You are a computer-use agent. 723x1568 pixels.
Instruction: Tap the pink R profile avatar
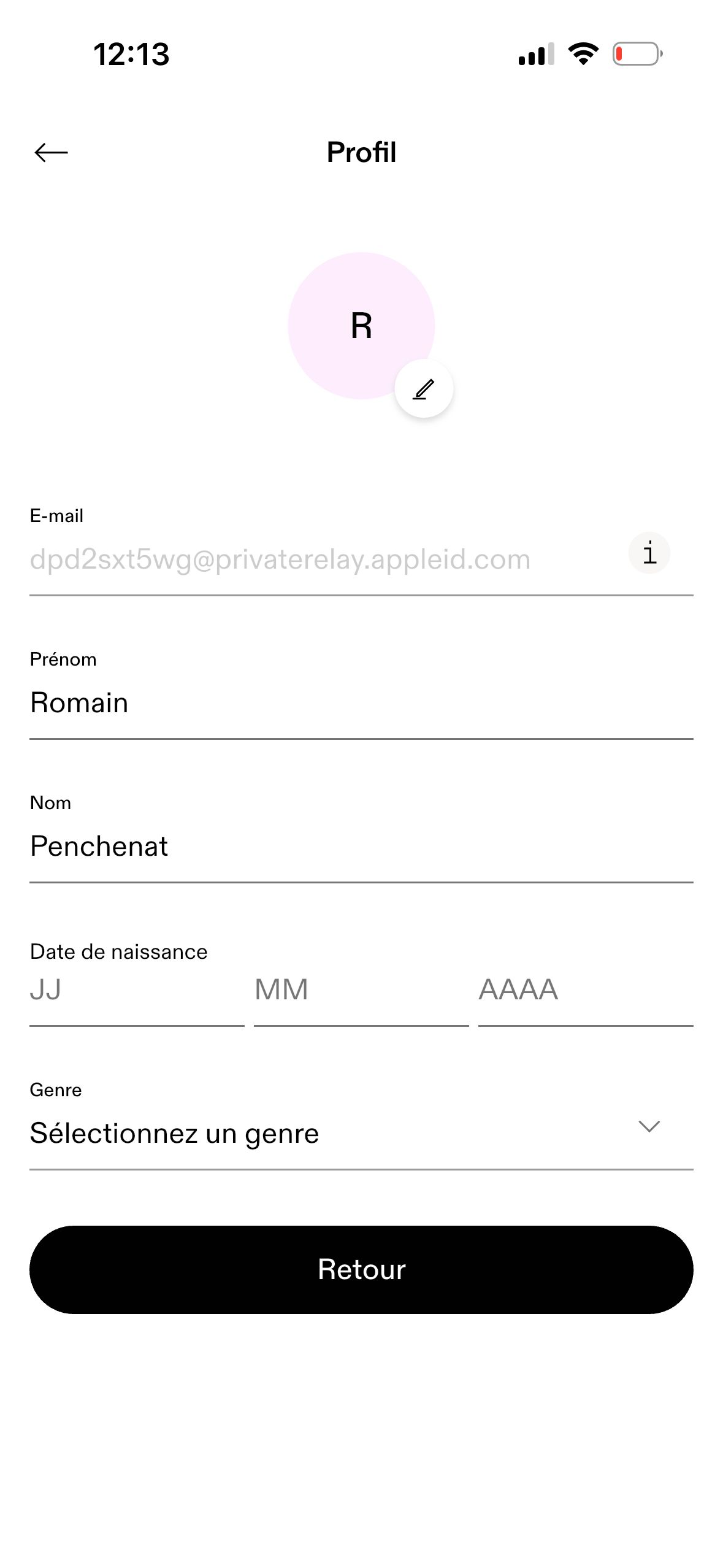(361, 326)
